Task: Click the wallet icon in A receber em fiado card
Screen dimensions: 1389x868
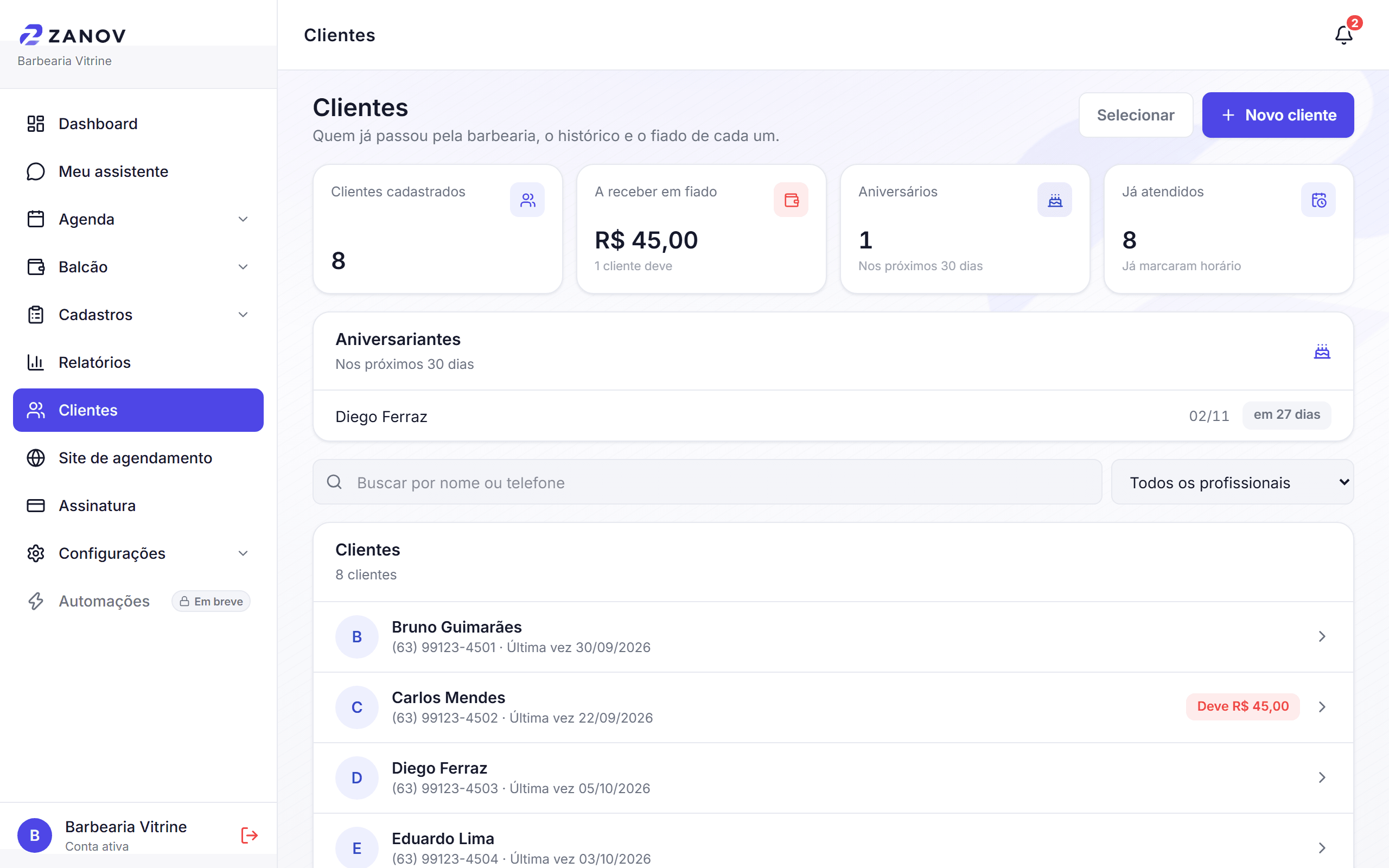Action: click(791, 200)
